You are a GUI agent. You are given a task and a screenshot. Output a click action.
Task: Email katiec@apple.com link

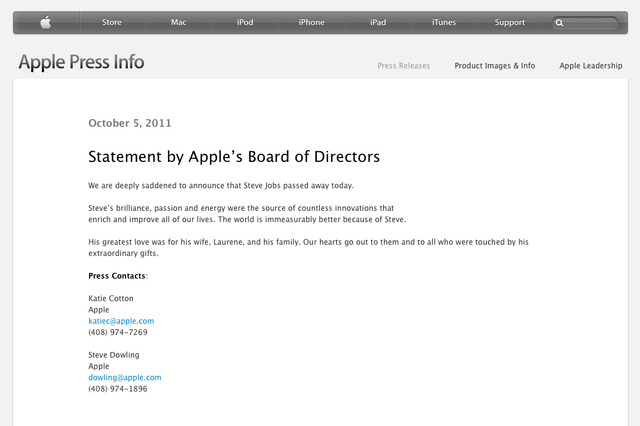[121, 321]
